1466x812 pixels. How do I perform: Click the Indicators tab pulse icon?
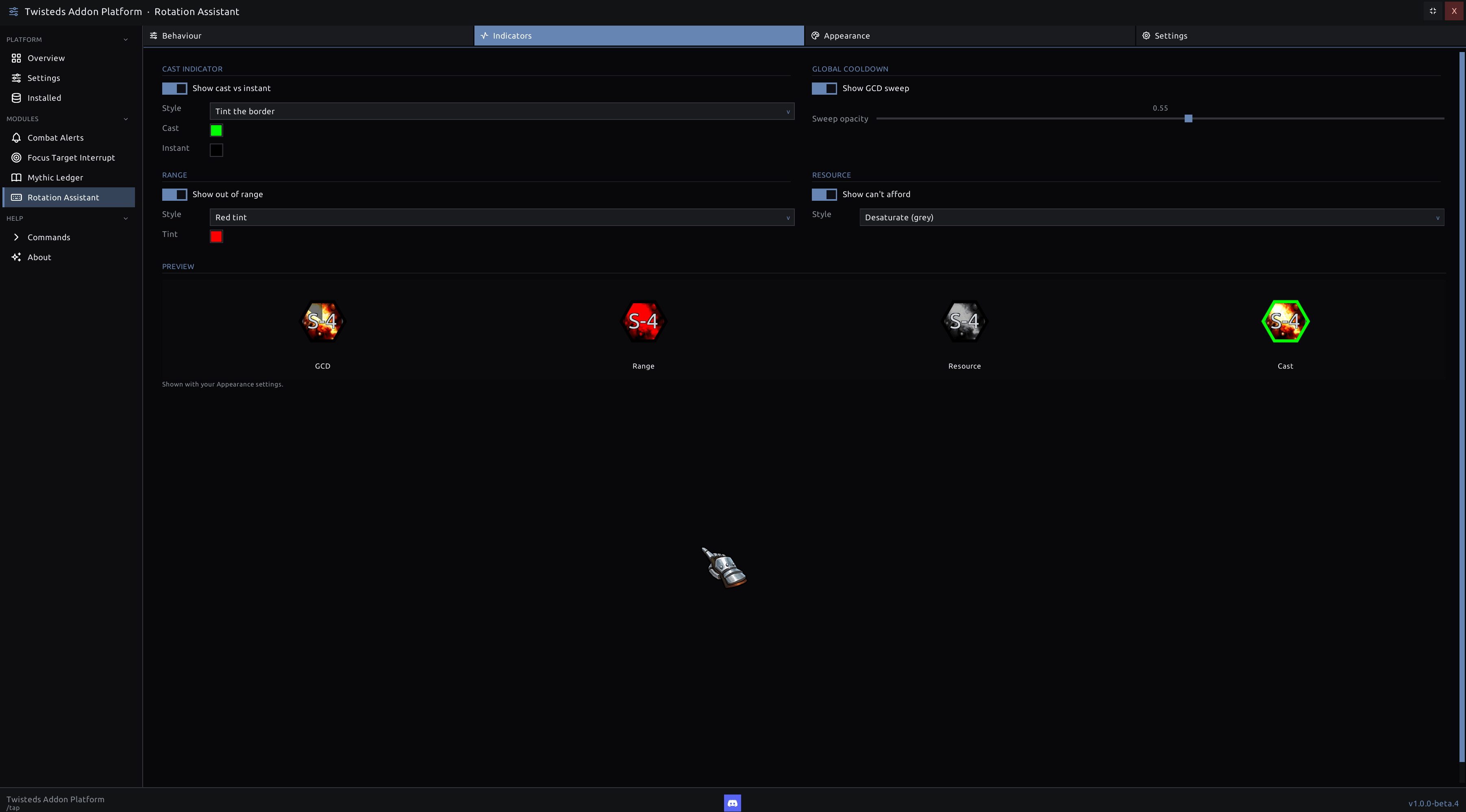pos(484,35)
